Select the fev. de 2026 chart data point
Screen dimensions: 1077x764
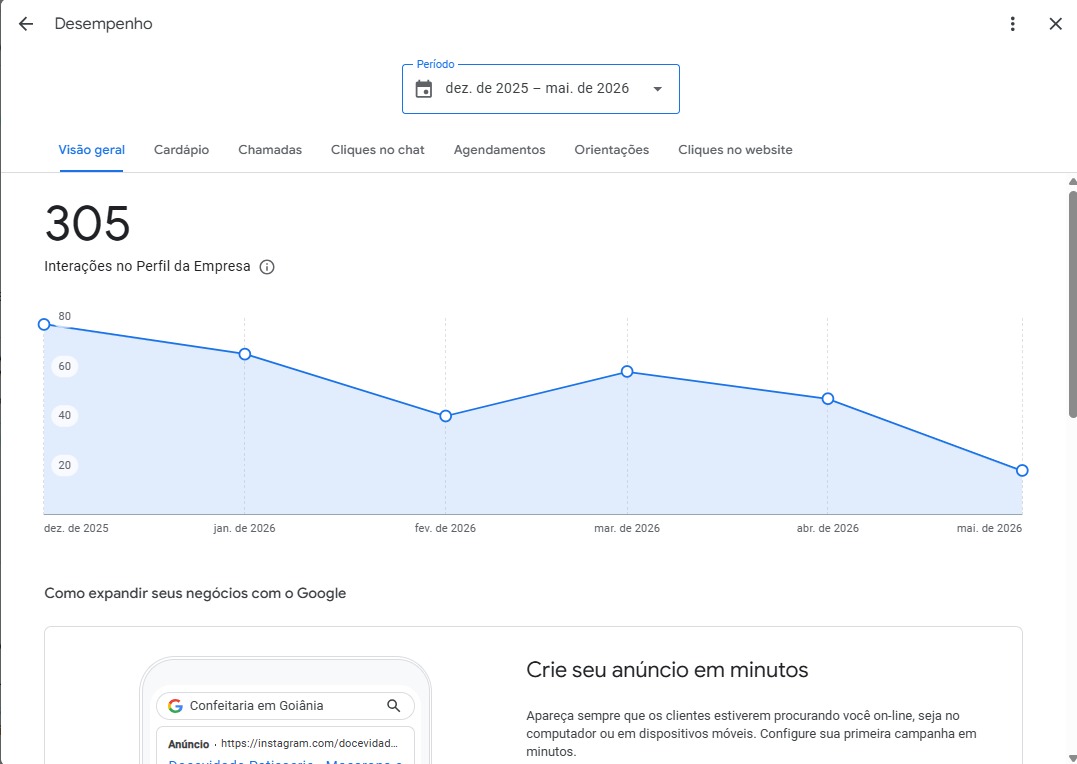click(x=445, y=416)
